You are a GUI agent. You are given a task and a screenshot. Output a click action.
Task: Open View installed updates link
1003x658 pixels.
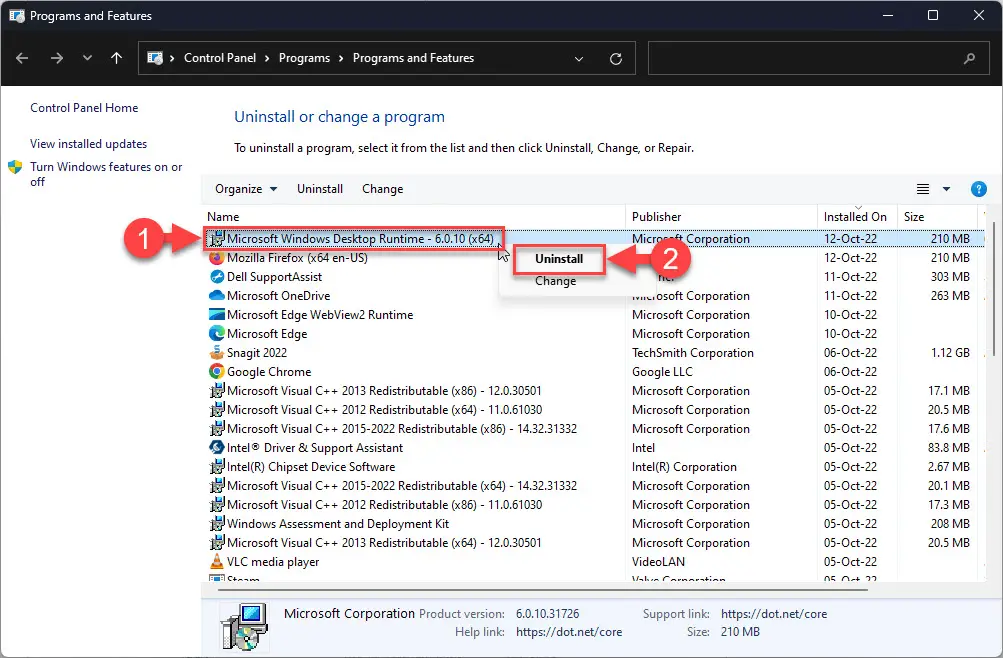click(88, 144)
